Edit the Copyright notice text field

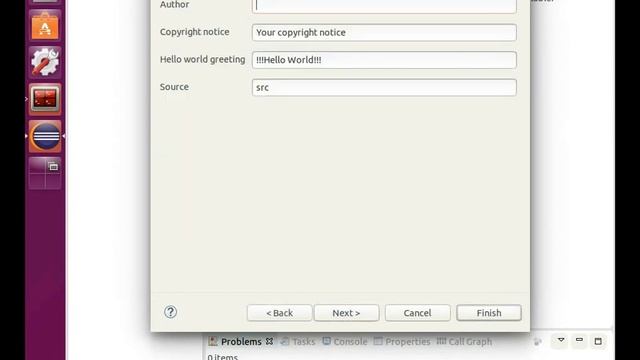[x=384, y=33]
